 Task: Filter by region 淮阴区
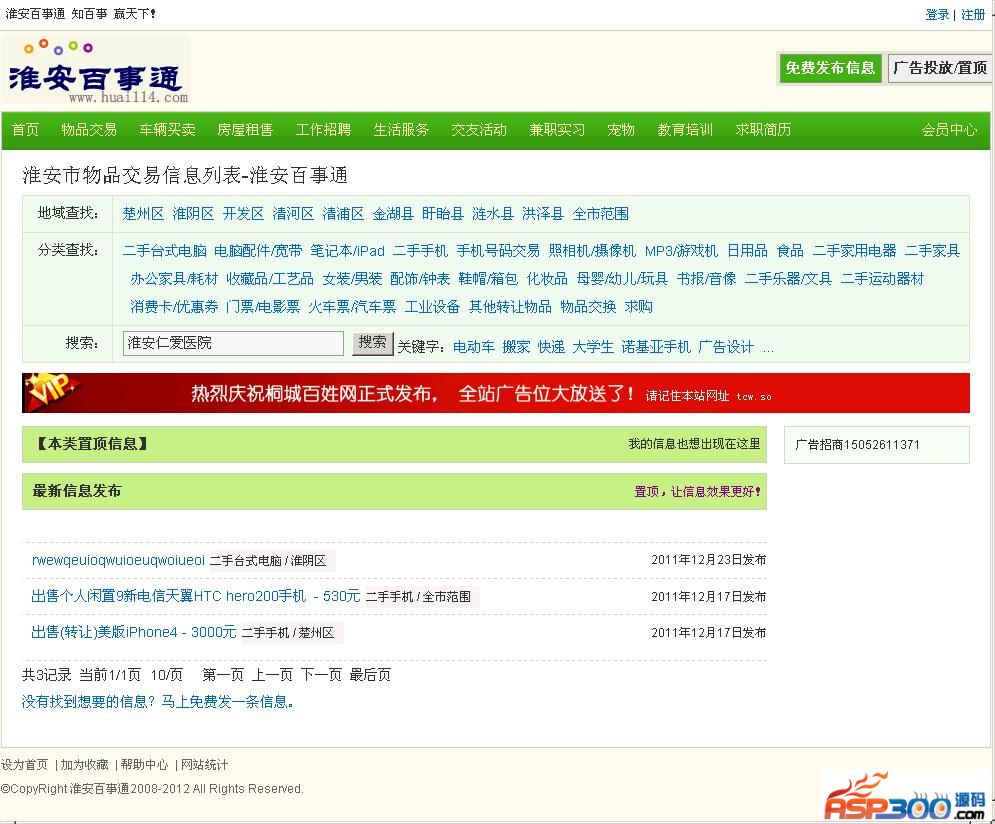point(193,214)
